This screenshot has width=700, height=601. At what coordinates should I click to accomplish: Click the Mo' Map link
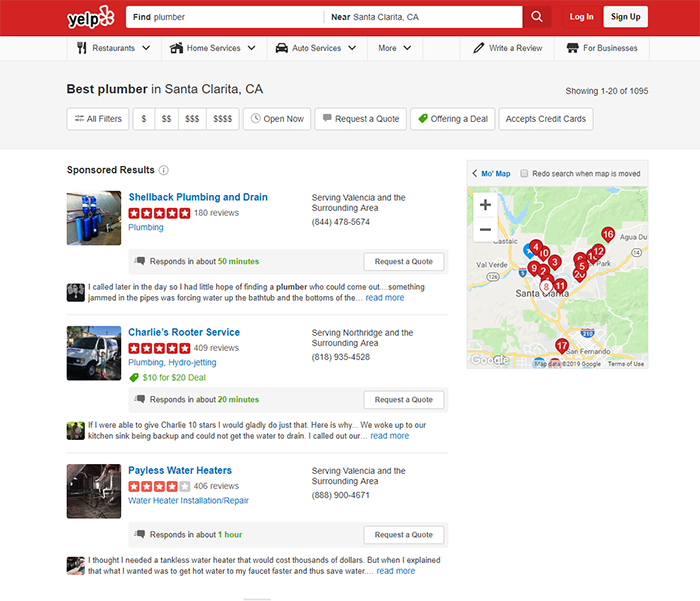click(x=496, y=173)
